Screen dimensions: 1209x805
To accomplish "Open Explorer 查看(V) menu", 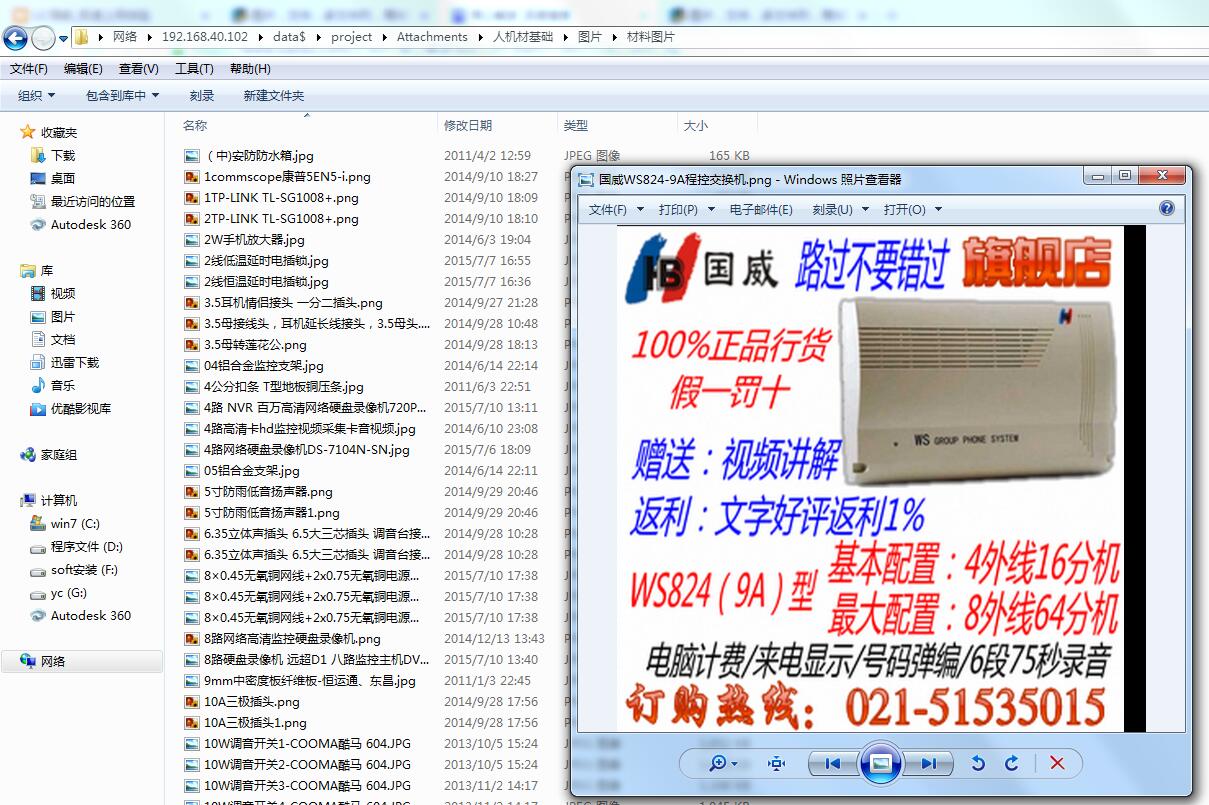I will (x=138, y=69).
